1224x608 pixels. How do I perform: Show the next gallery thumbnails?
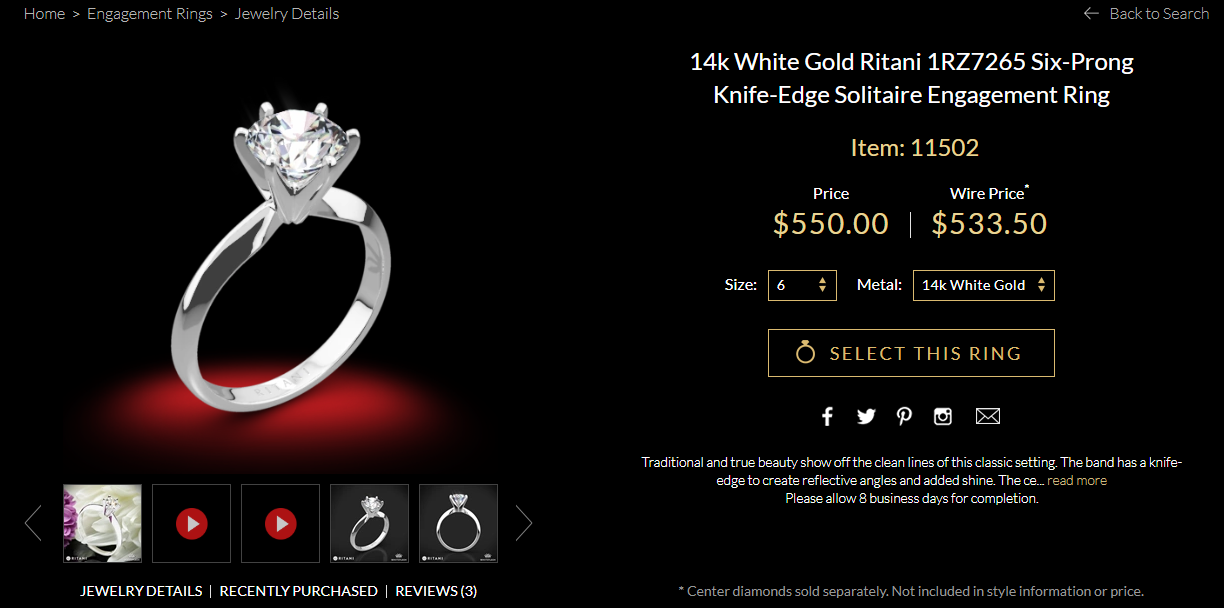pos(524,522)
